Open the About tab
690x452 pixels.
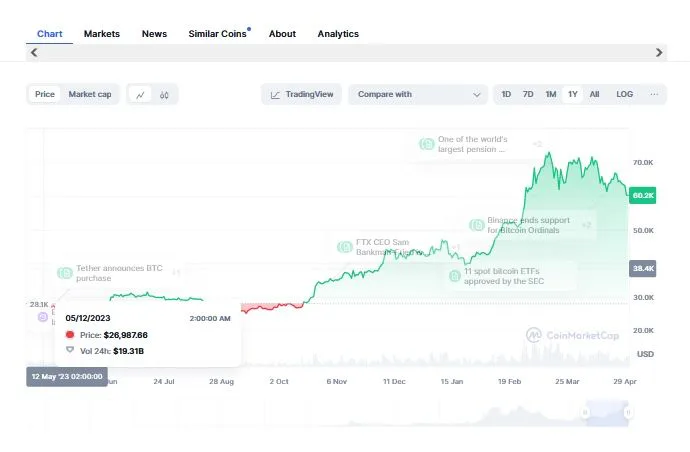[282, 34]
